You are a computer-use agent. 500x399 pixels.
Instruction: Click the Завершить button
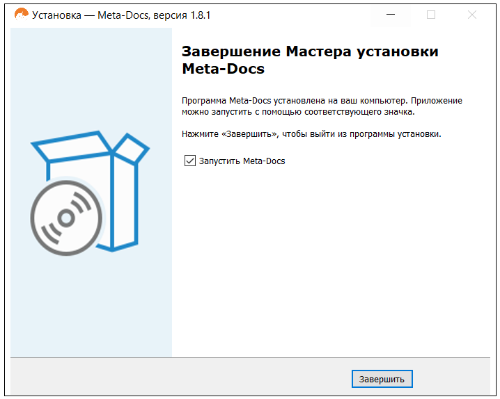(x=382, y=379)
